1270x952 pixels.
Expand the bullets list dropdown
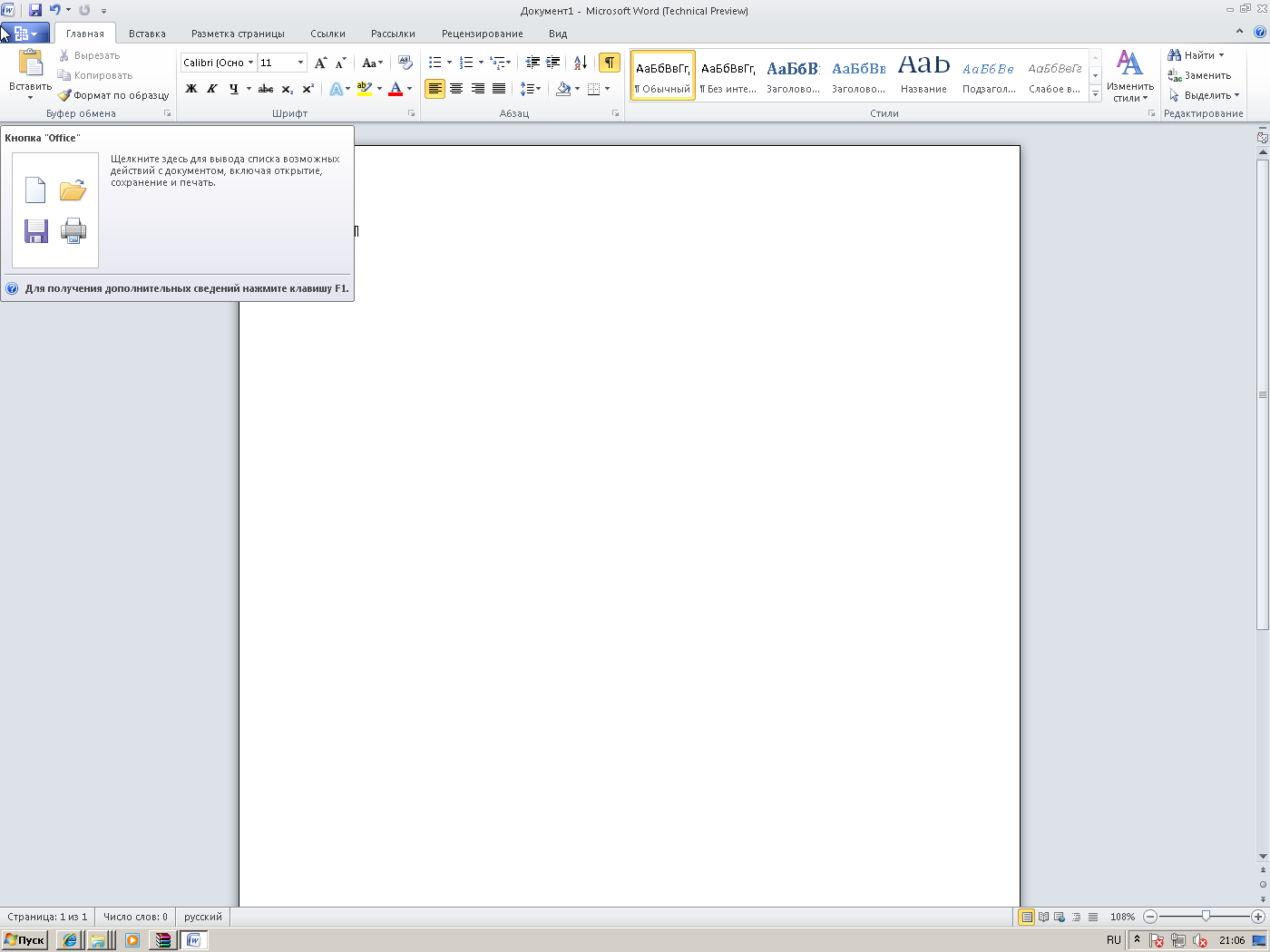coord(449,63)
